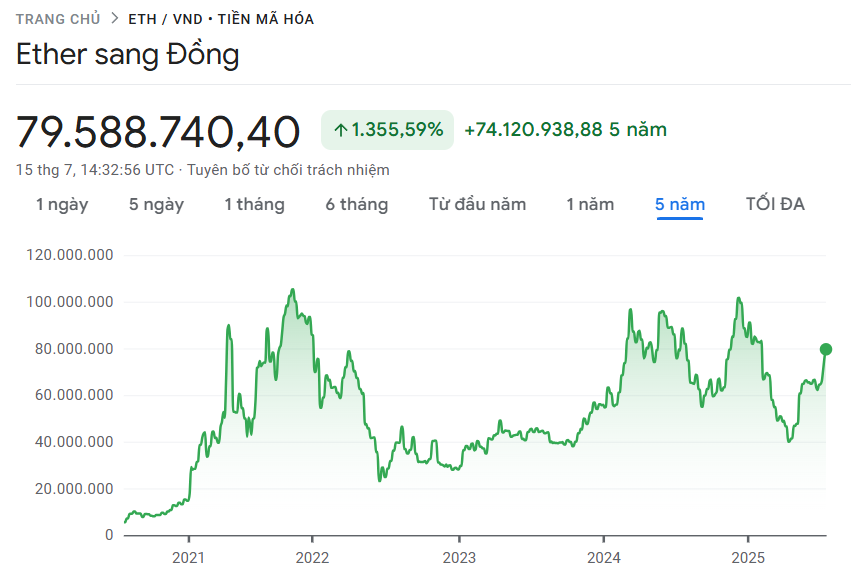851x575 pixels.
Task: Show the 1 năm chart range
Action: tap(590, 205)
